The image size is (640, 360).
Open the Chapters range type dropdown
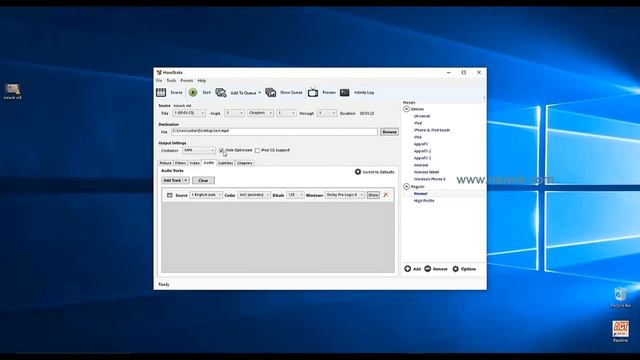260,113
